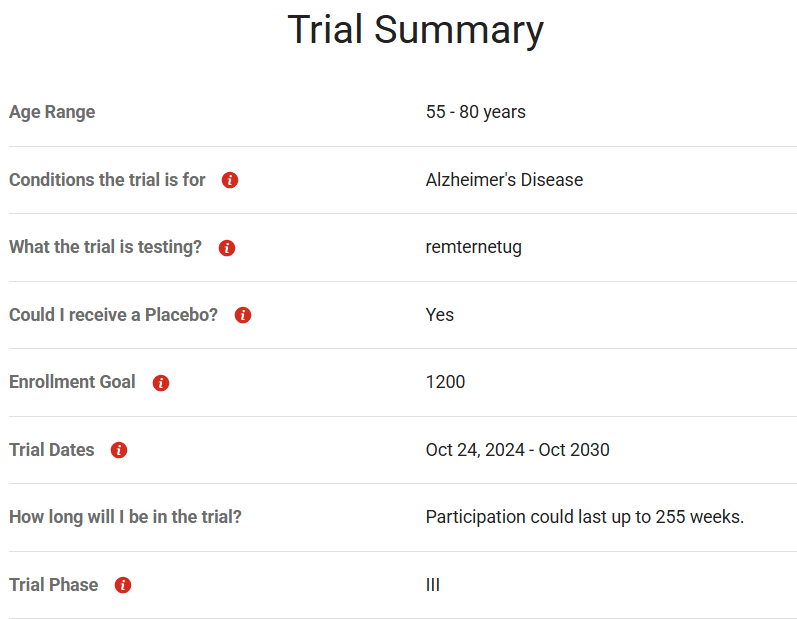The height and width of the screenshot is (619, 797).
Task: Click the phase III value
Action: tap(433, 585)
